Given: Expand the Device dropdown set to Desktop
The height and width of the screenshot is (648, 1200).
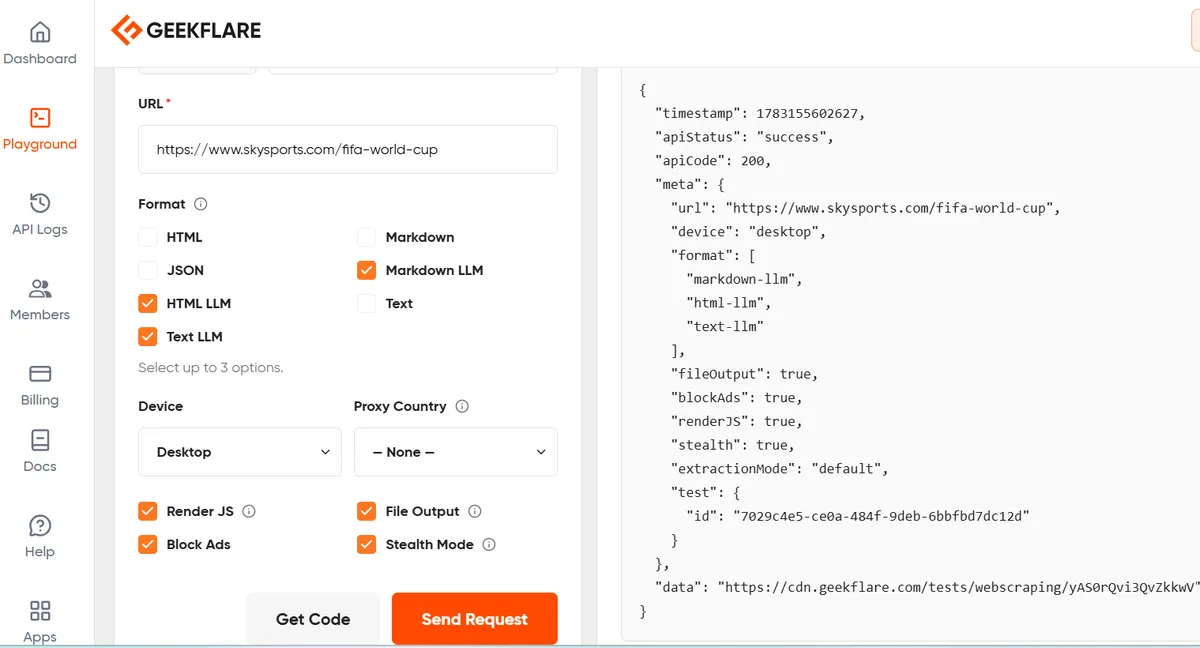Looking at the screenshot, I should [x=240, y=452].
